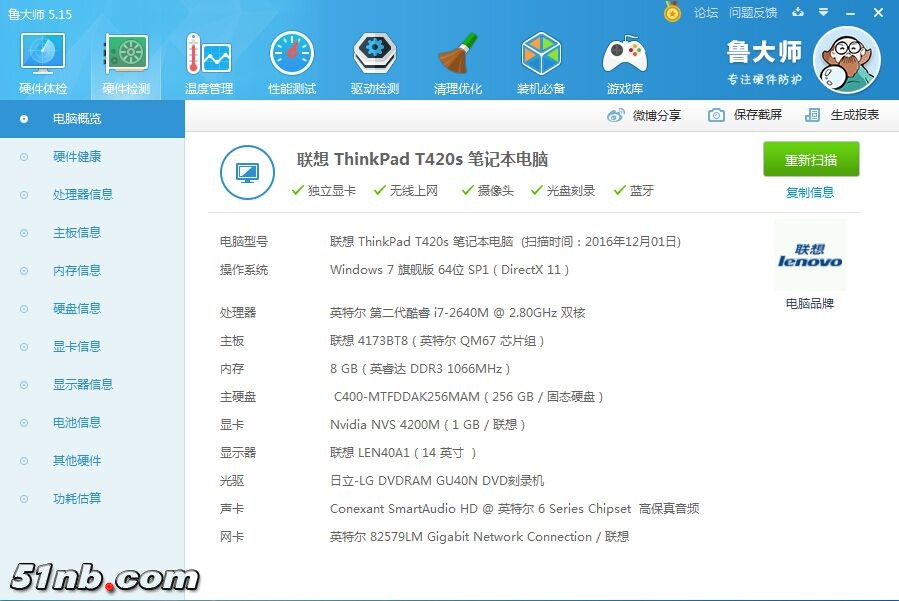The image size is (899, 601).
Task: Browse the 装机必备 essential software center
Action: tap(541, 60)
